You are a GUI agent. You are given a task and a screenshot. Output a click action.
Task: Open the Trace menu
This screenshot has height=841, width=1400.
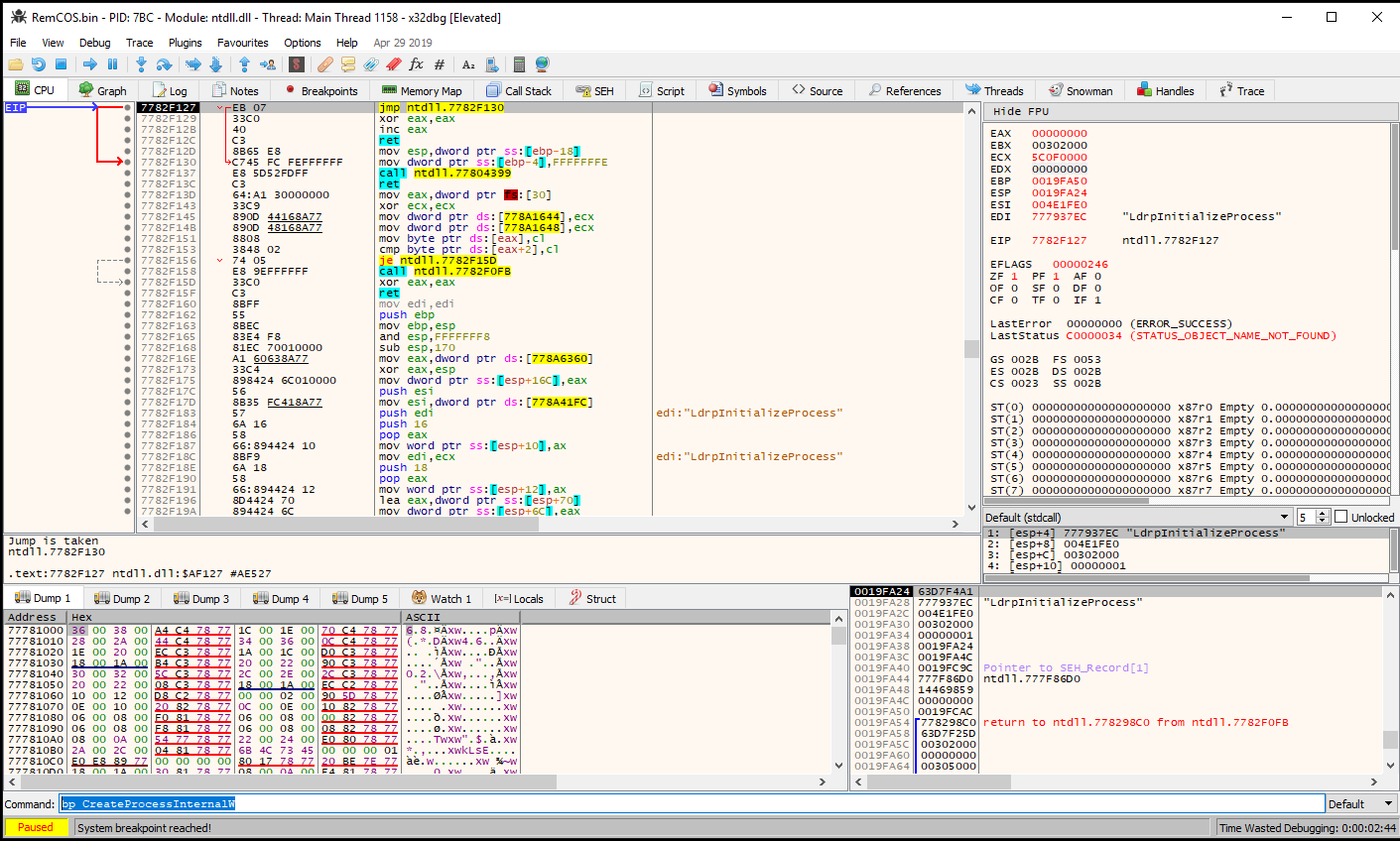(139, 43)
